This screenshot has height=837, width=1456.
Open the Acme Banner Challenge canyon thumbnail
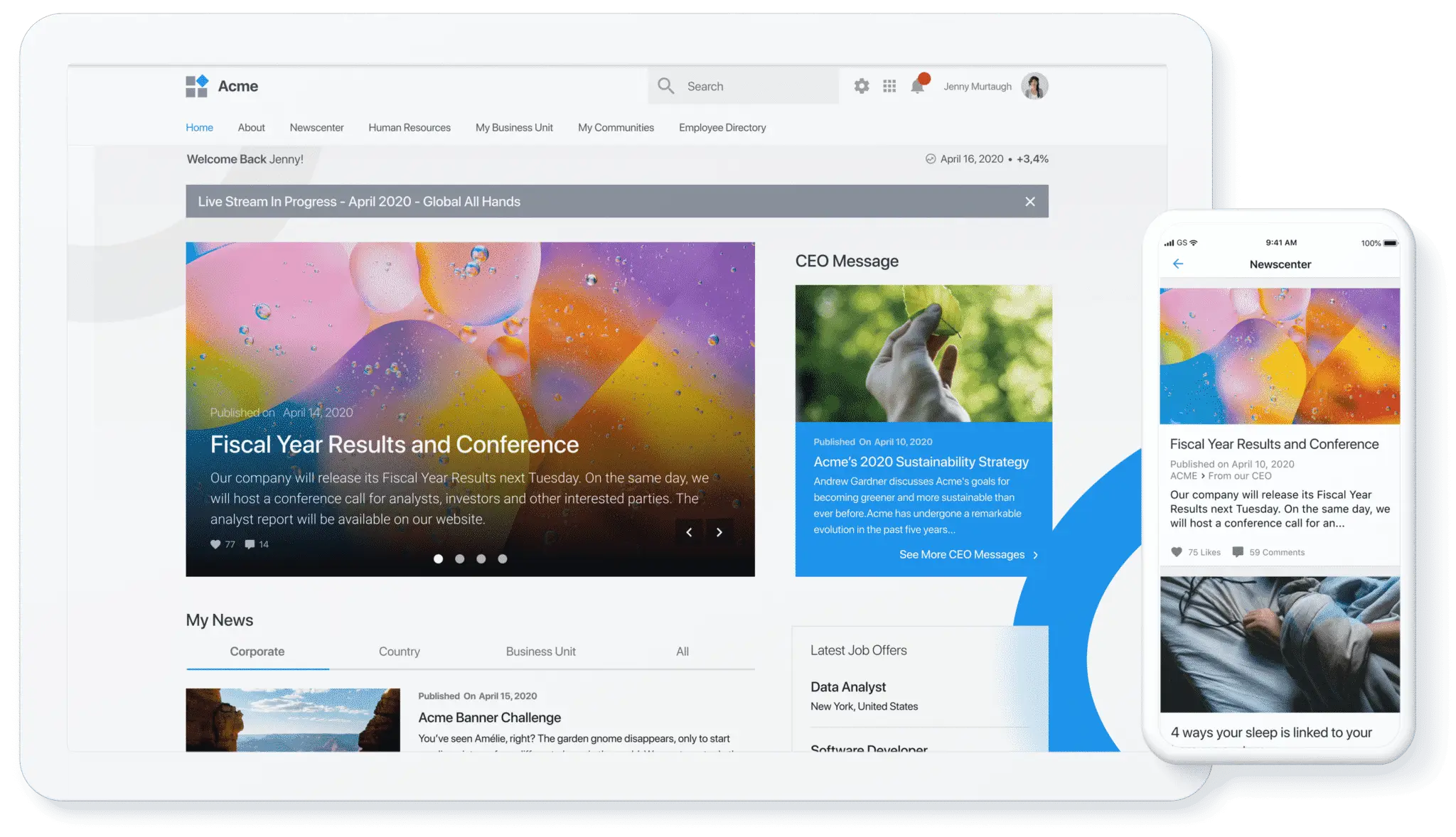click(293, 720)
